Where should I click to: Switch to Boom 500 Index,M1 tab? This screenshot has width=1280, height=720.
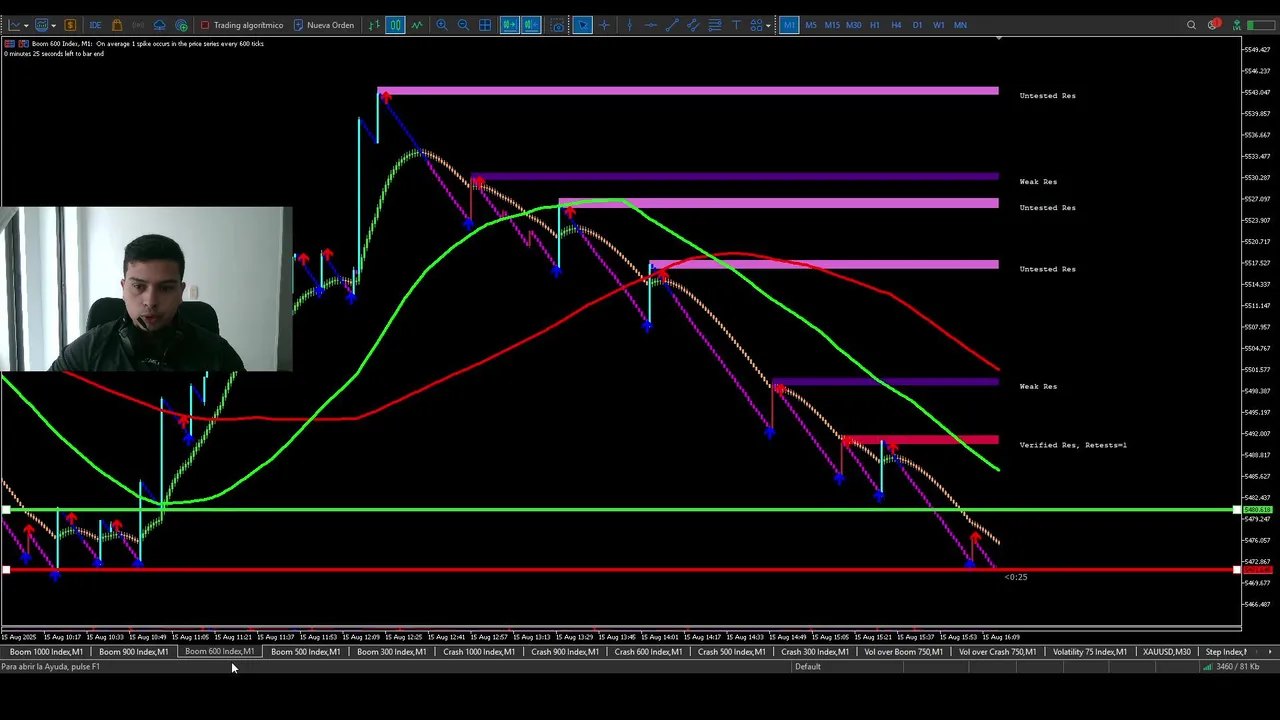305,652
